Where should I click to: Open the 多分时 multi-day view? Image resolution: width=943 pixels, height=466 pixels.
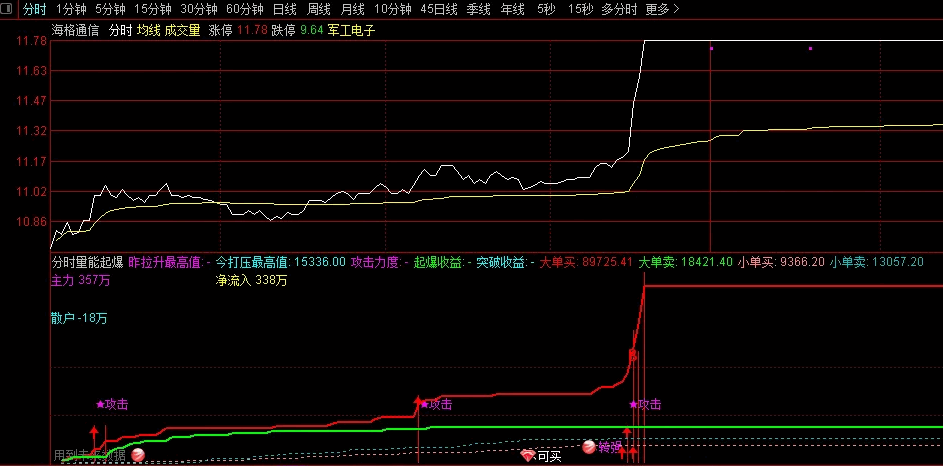(x=619, y=9)
